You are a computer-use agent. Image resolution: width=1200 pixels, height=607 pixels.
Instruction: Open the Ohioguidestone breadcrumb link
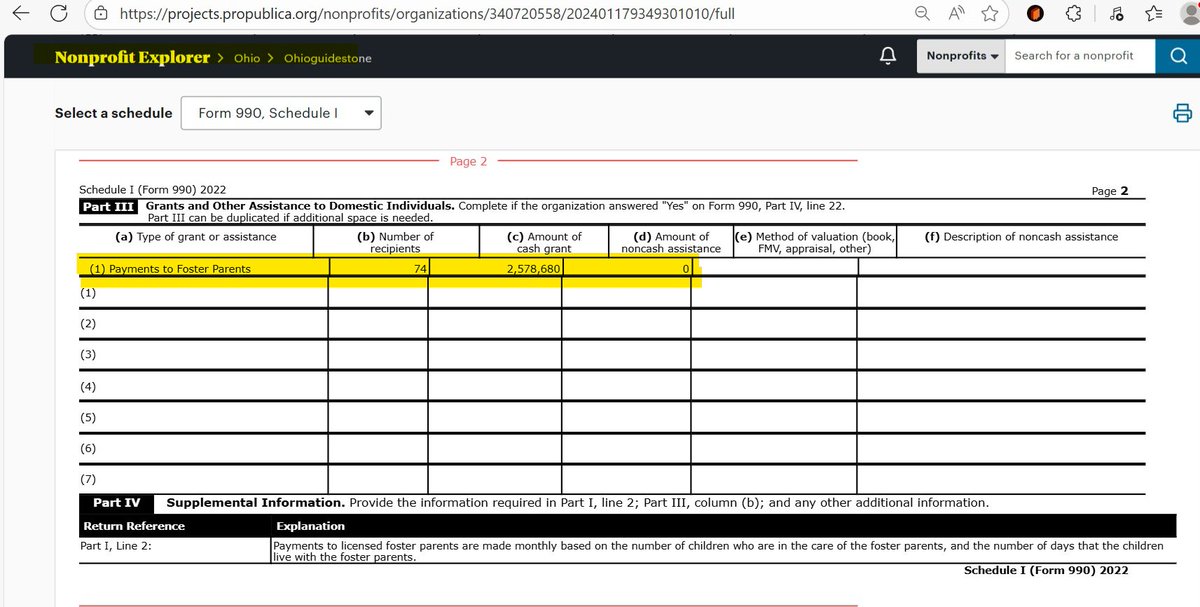coord(327,58)
